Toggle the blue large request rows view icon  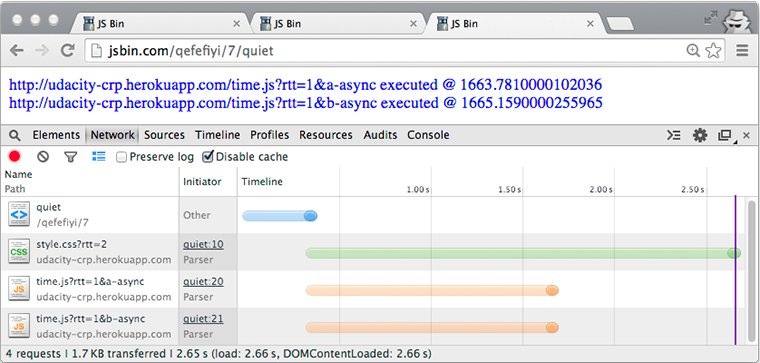(98, 156)
